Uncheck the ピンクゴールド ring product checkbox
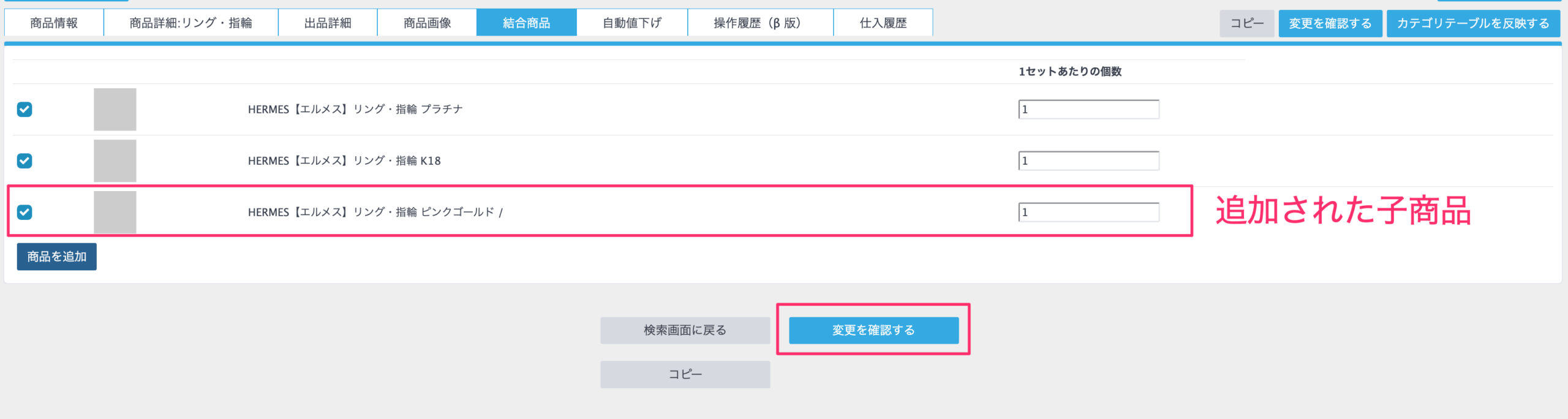Screen dimensions: 1568x419 coord(24,212)
